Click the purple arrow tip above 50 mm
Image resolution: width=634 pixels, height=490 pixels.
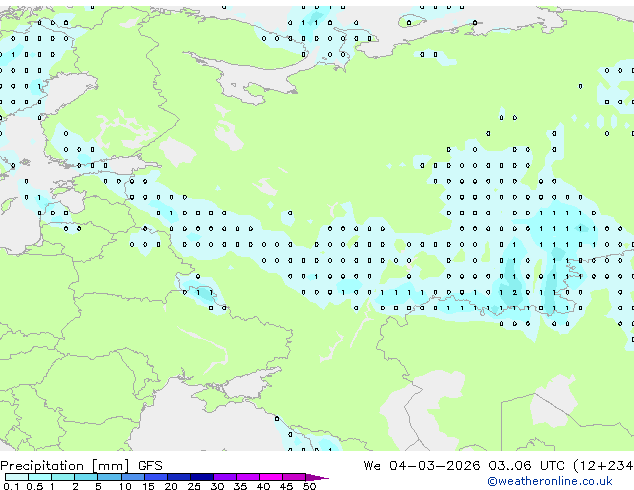click(317, 477)
